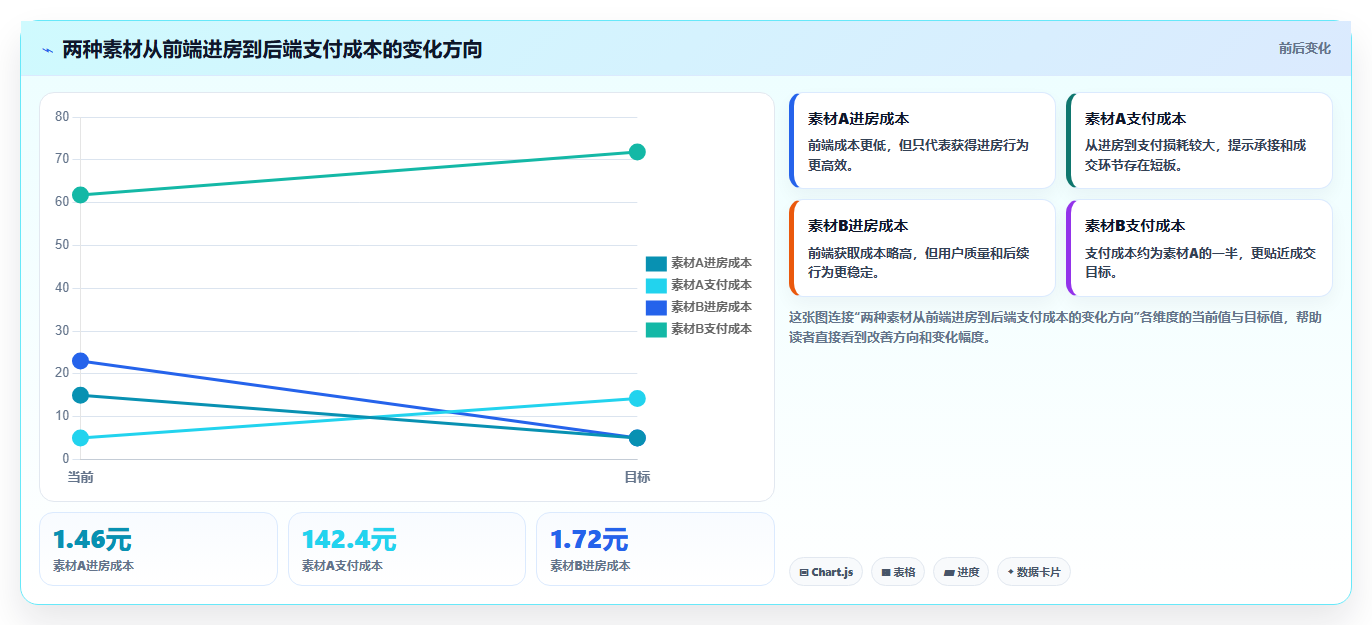Open the 素材B进房成本 insight card
The width and height of the screenshot is (1372, 625).
tap(922, 248)
